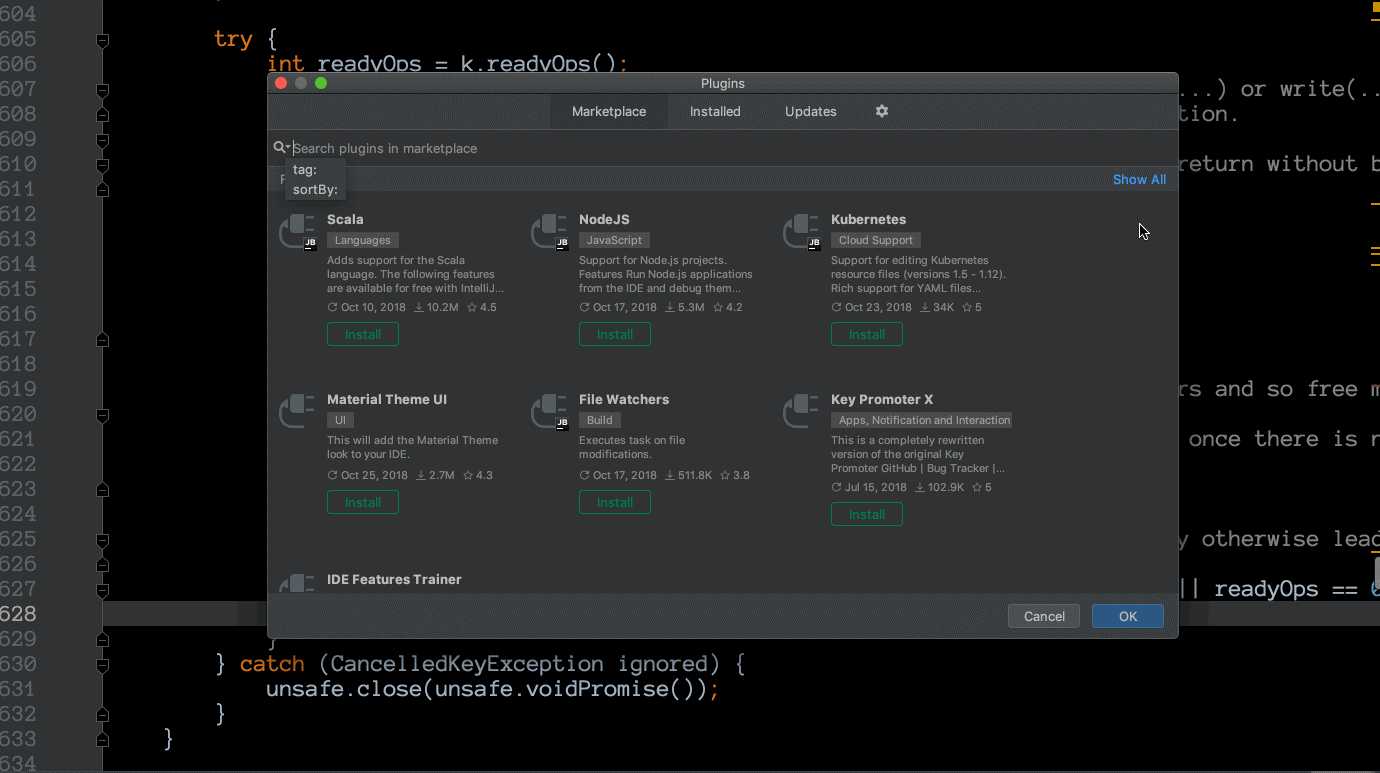
Task: Click the Show All link
Action: [x=1139, y=179]
